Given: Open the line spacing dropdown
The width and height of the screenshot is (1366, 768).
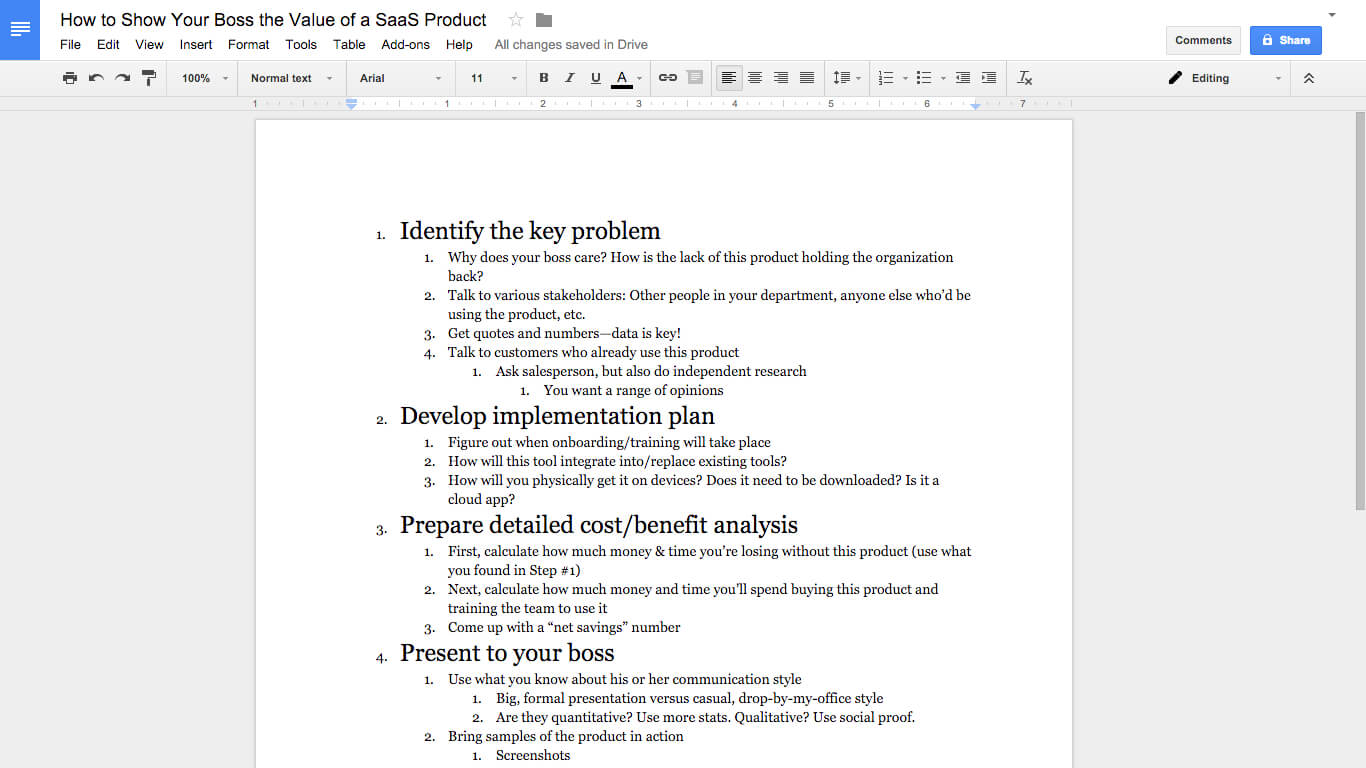Looking at the screenshot, I should tap(846, 78).
